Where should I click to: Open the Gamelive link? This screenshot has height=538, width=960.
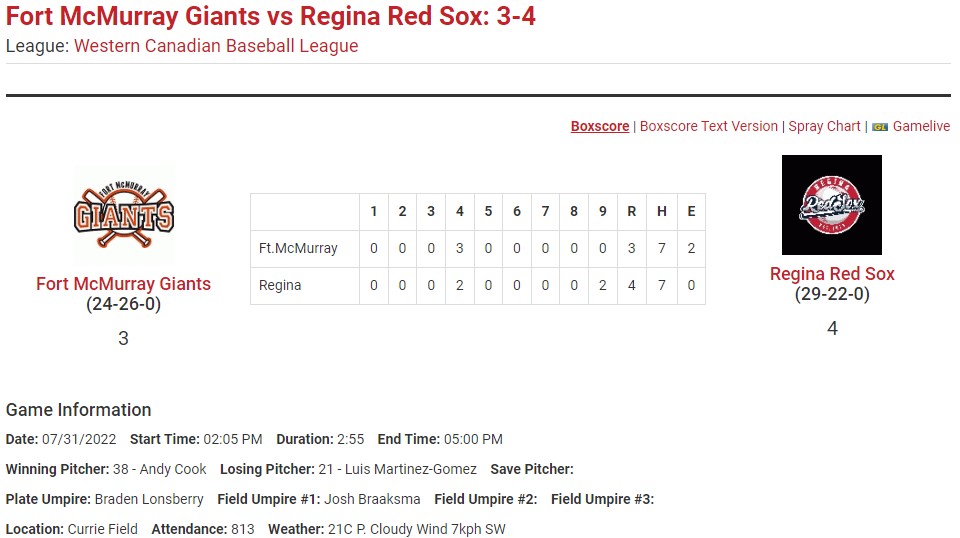point(921,126)
